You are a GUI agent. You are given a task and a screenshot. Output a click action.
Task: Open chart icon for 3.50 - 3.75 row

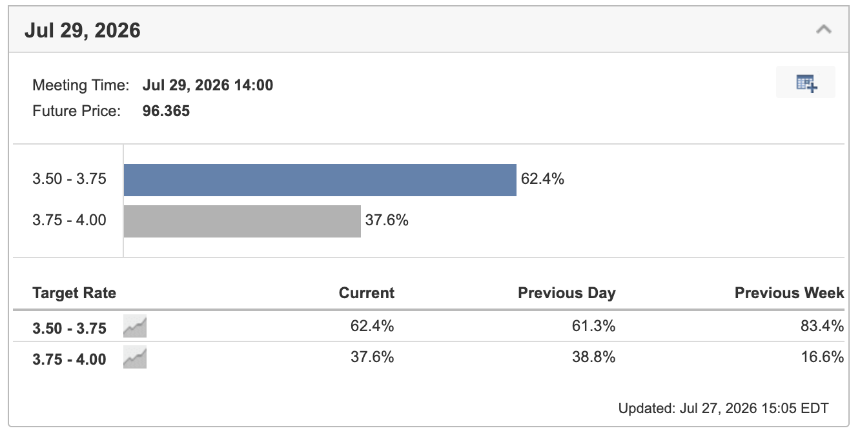(x=135, y=326)
